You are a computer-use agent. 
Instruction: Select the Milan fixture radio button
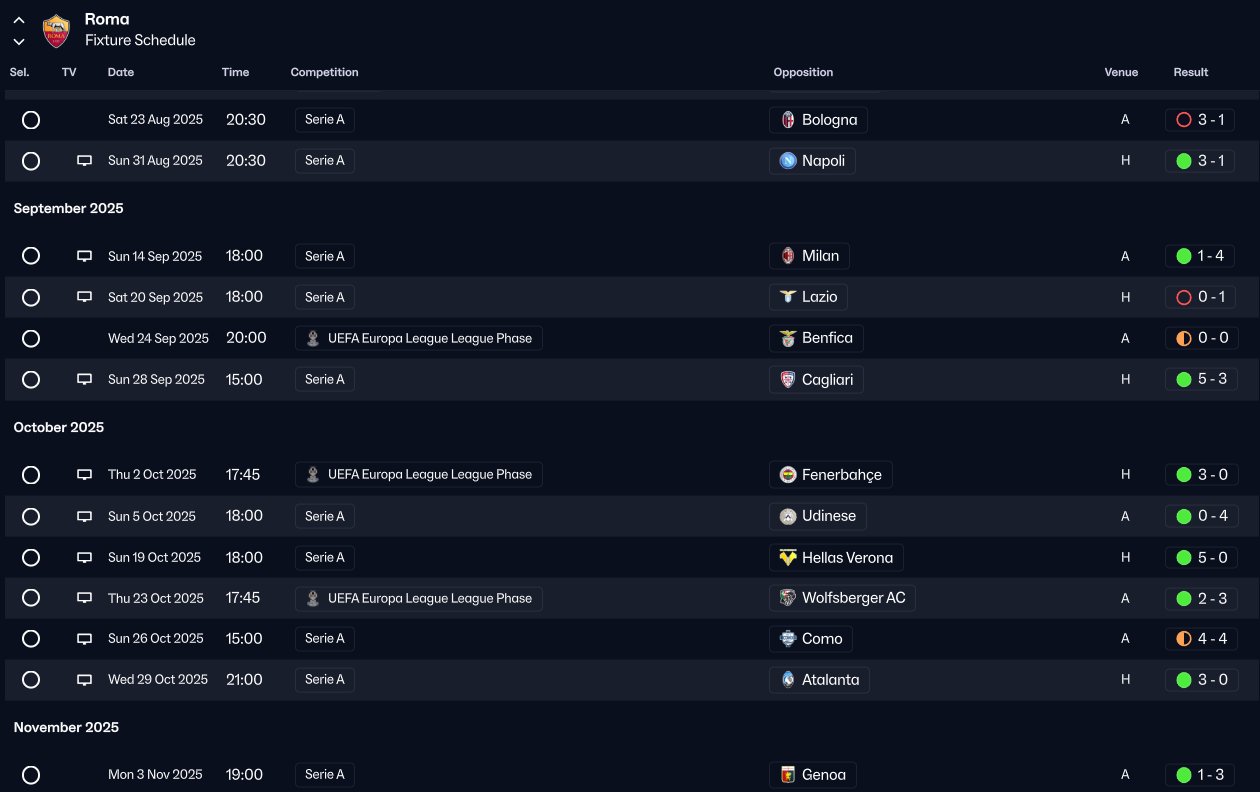[31, 256]
